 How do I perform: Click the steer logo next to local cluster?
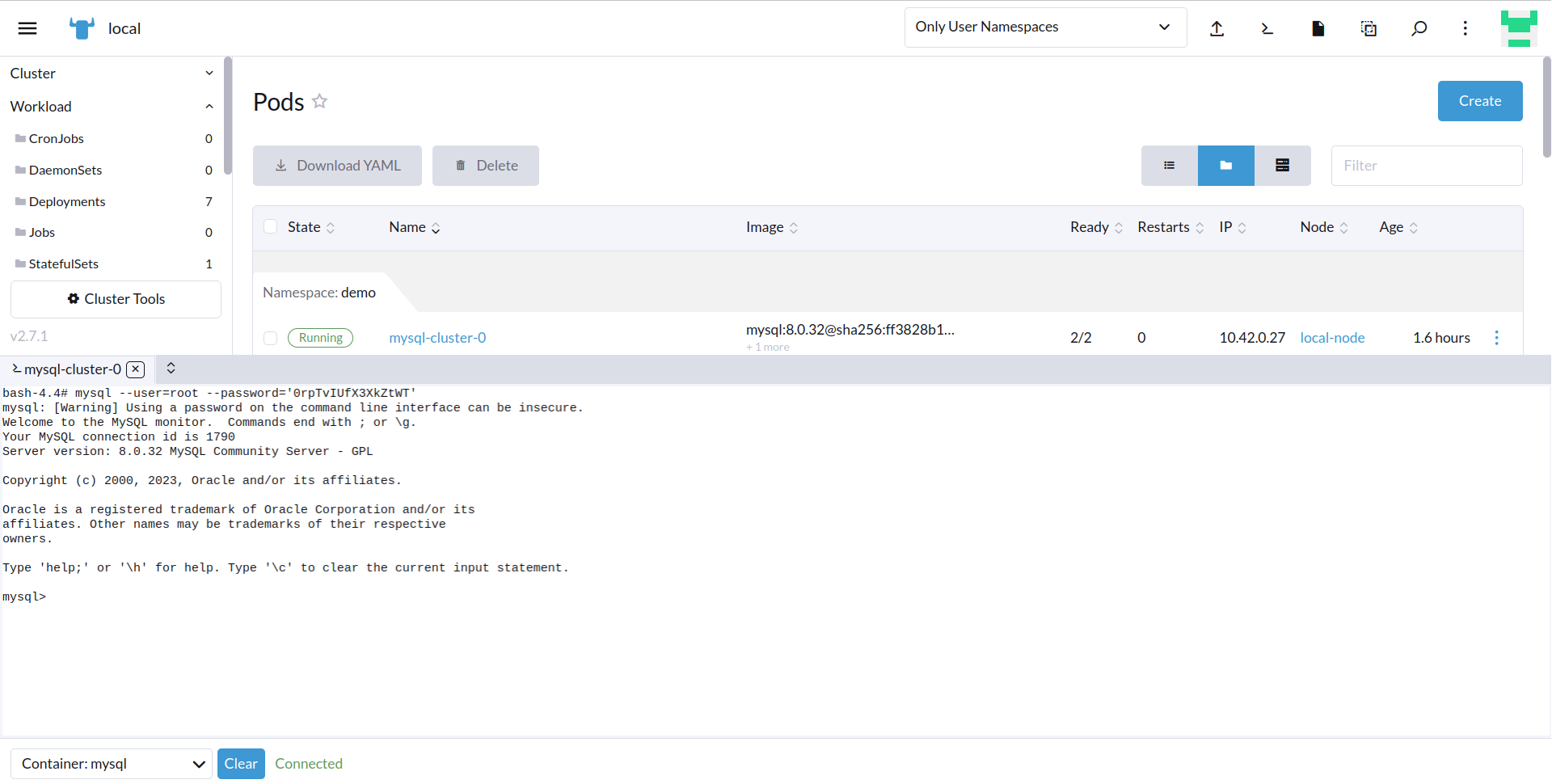click(81, 27)
